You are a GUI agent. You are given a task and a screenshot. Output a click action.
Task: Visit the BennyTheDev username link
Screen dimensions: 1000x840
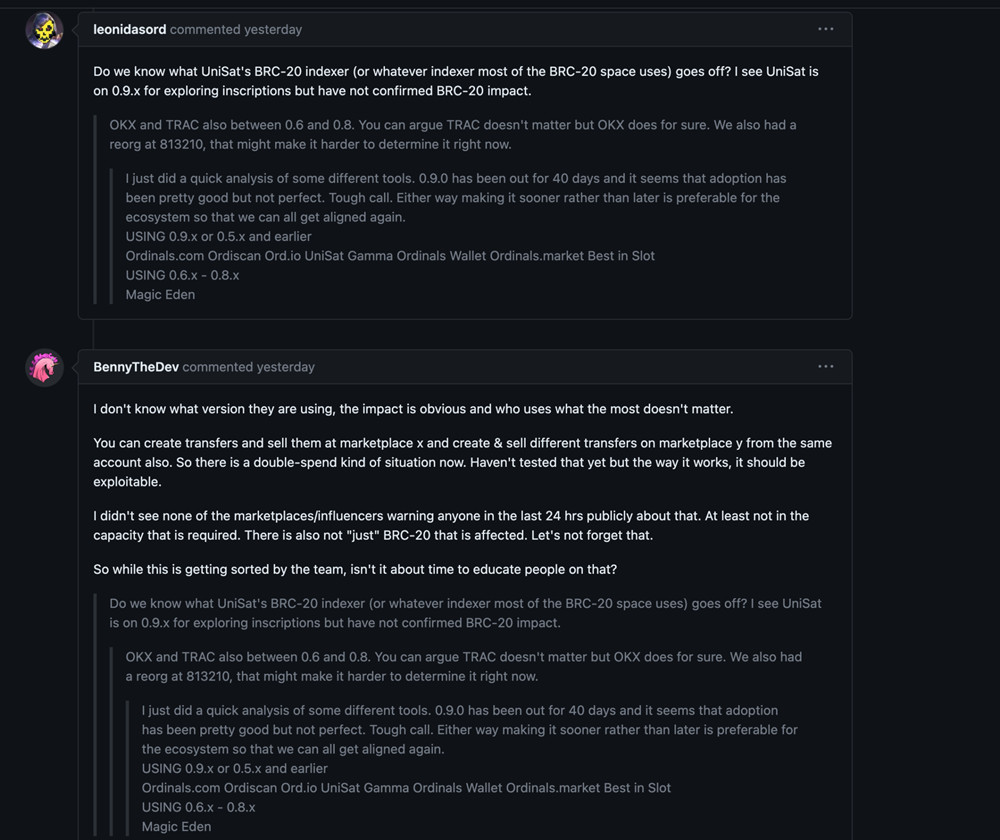(x=136, y=367)
